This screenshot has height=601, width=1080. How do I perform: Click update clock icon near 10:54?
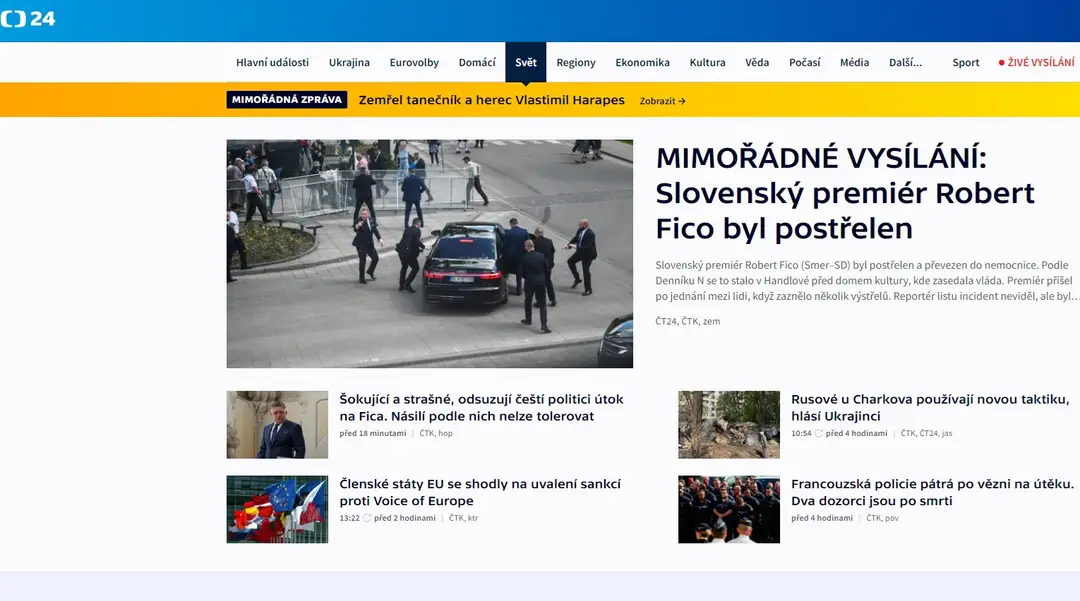819,434
